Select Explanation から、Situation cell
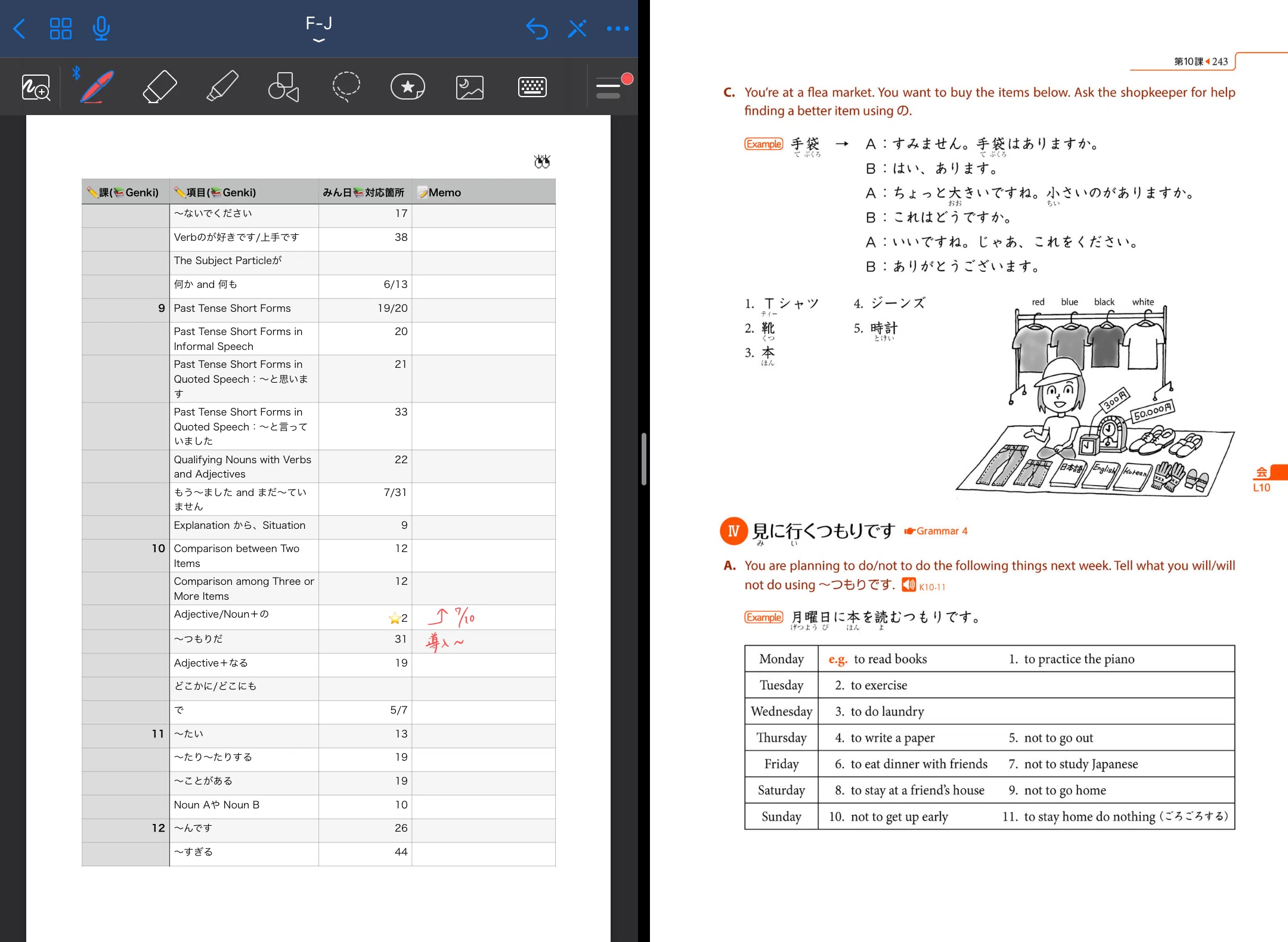The image size is (1288, 942). click(x=244, y=527)
